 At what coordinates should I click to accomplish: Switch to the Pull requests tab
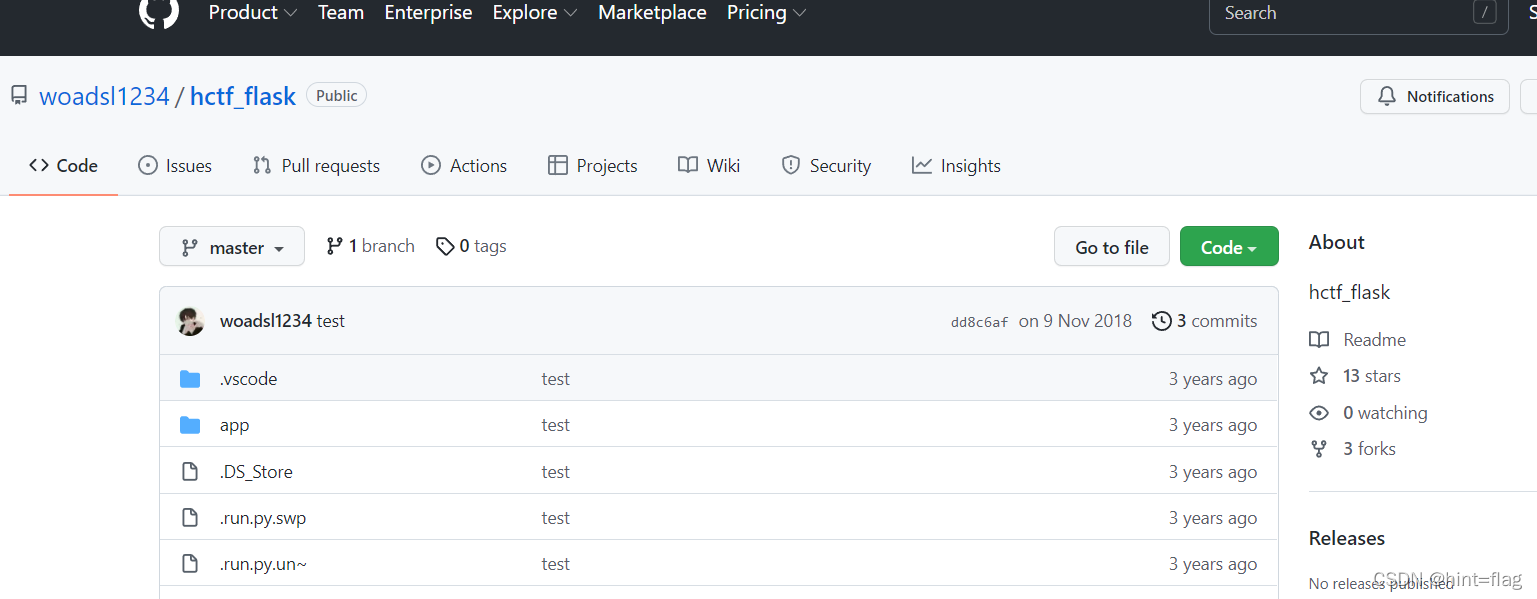click(316, 166)
